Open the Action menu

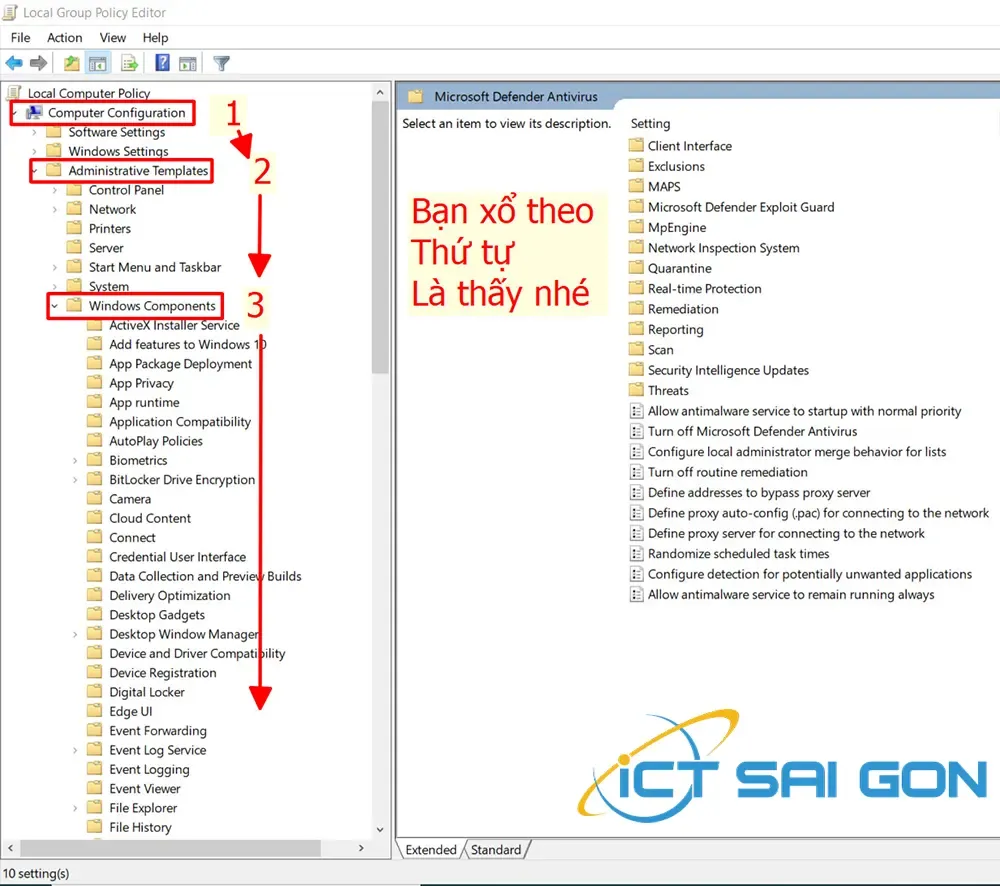point(64,37)
